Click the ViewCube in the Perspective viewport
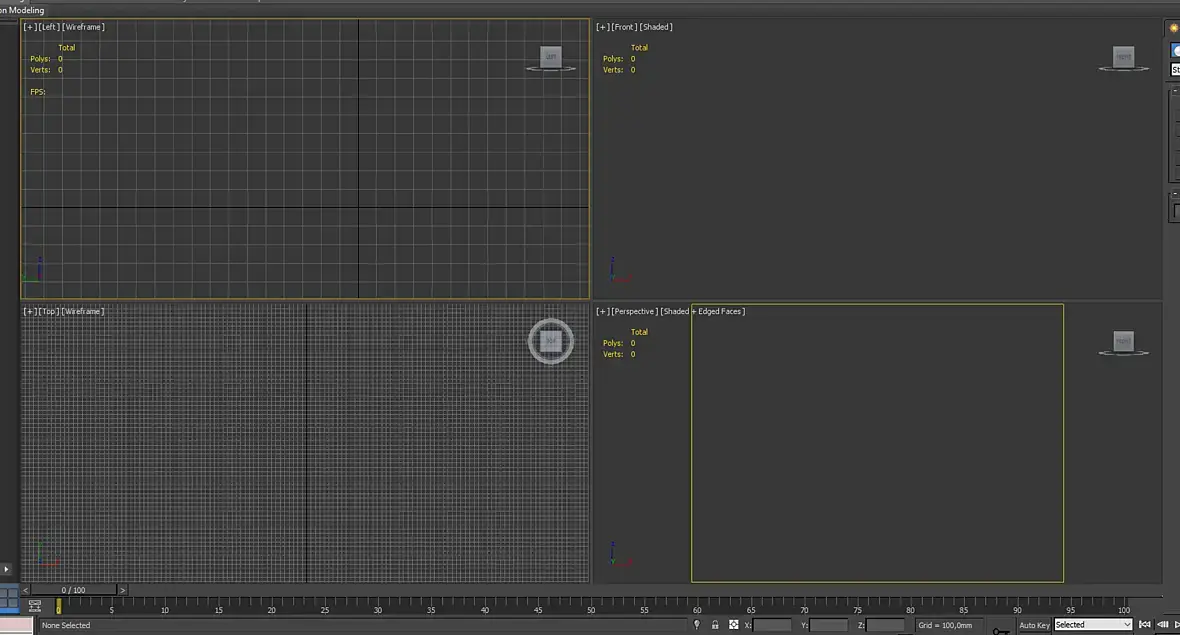The image size is (1180, 635). [x=1124, y=342]
